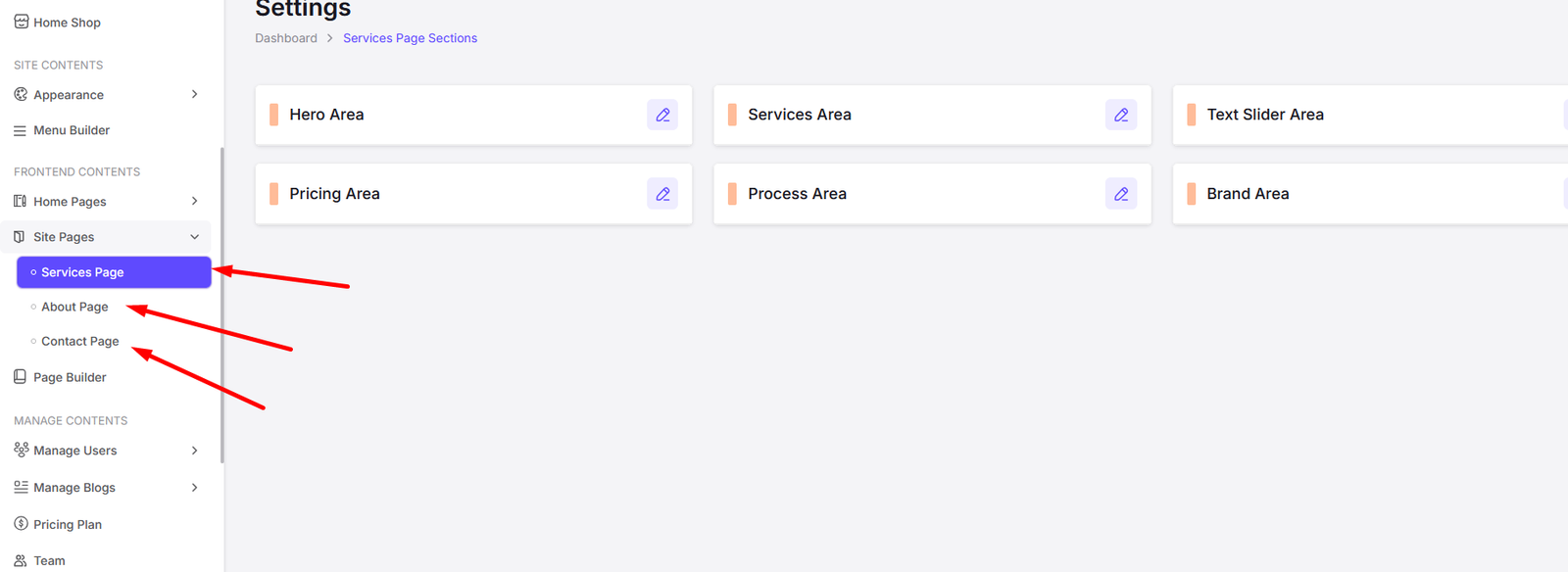
Task: Click the edit pencil icon for Services Area
Action: pos(1121,115)
